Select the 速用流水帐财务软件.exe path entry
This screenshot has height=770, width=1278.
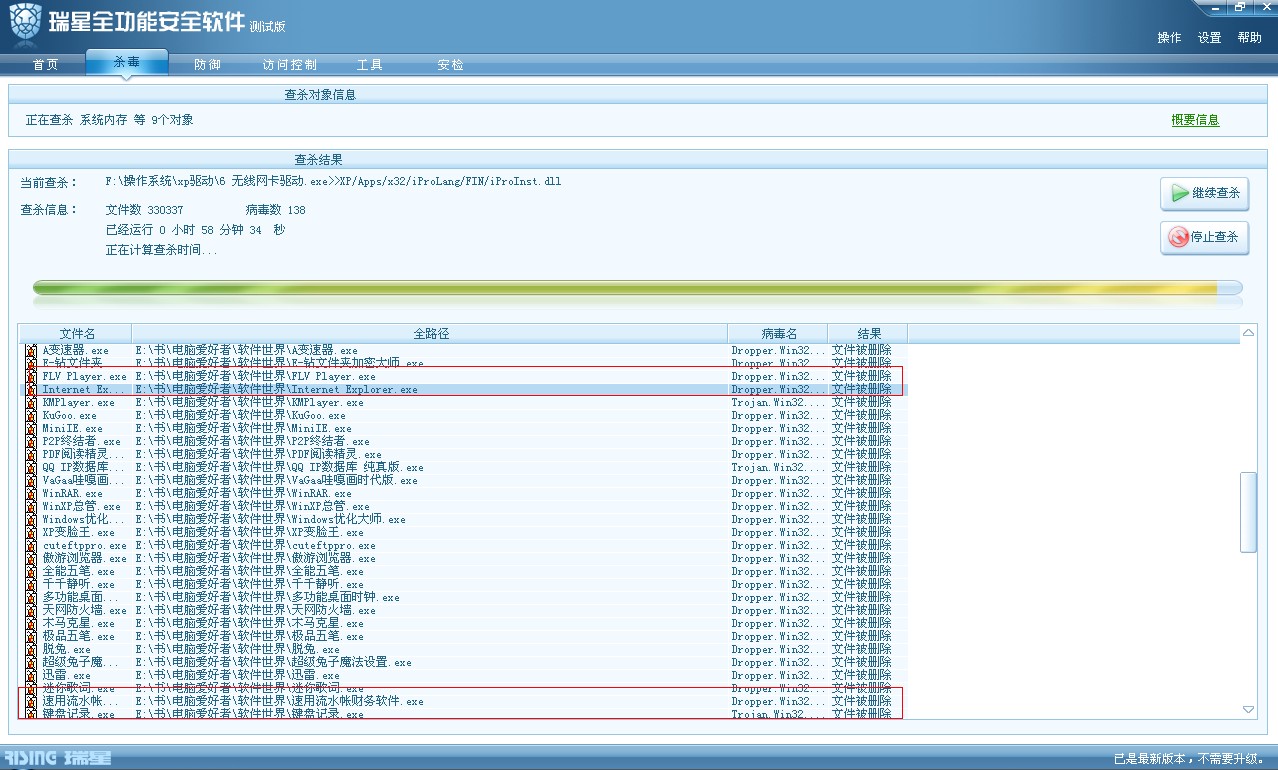pos(279,702)
